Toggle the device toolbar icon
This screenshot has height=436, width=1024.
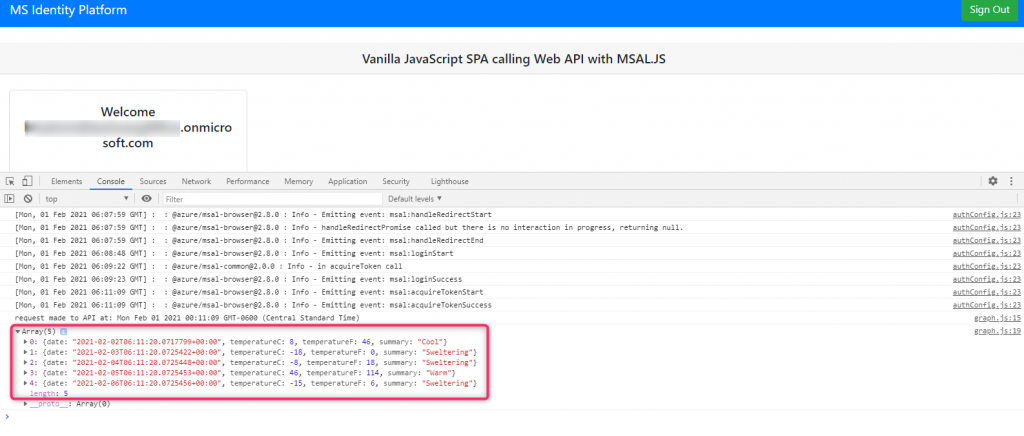click(x=27, y=181)
